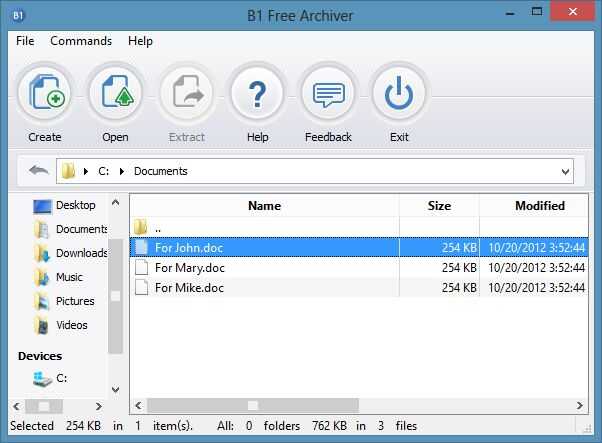Minimize the B1 Free Archiver window
Viewport: 602px width, 443px height.
click(510, 14)
